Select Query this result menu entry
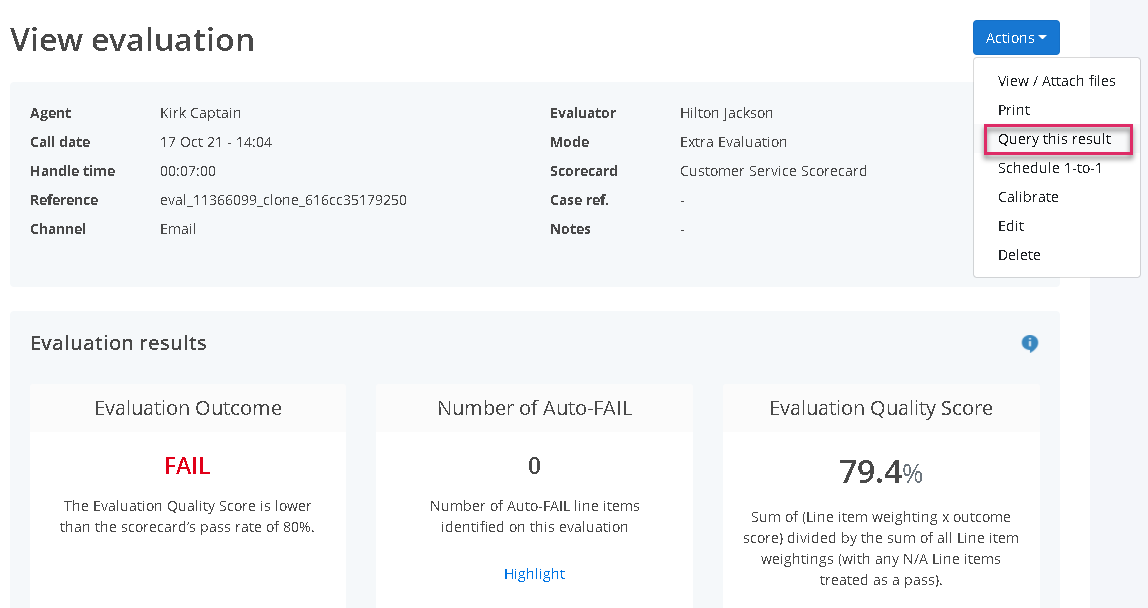1148x608 pixels. coord(1055,139)
